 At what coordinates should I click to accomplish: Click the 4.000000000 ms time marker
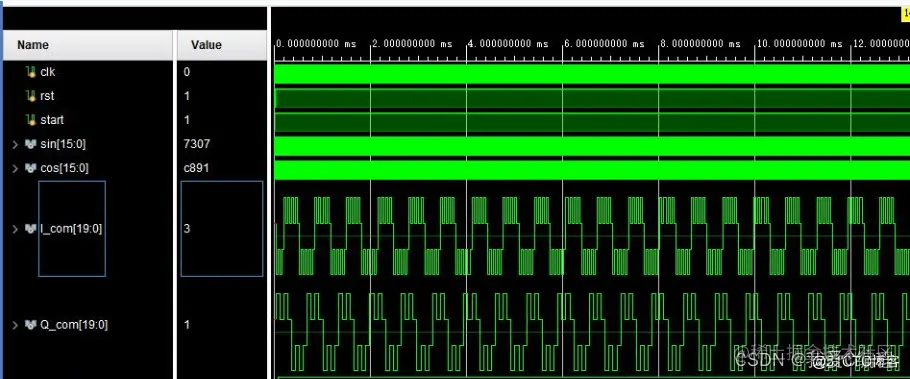click(507, 44)
